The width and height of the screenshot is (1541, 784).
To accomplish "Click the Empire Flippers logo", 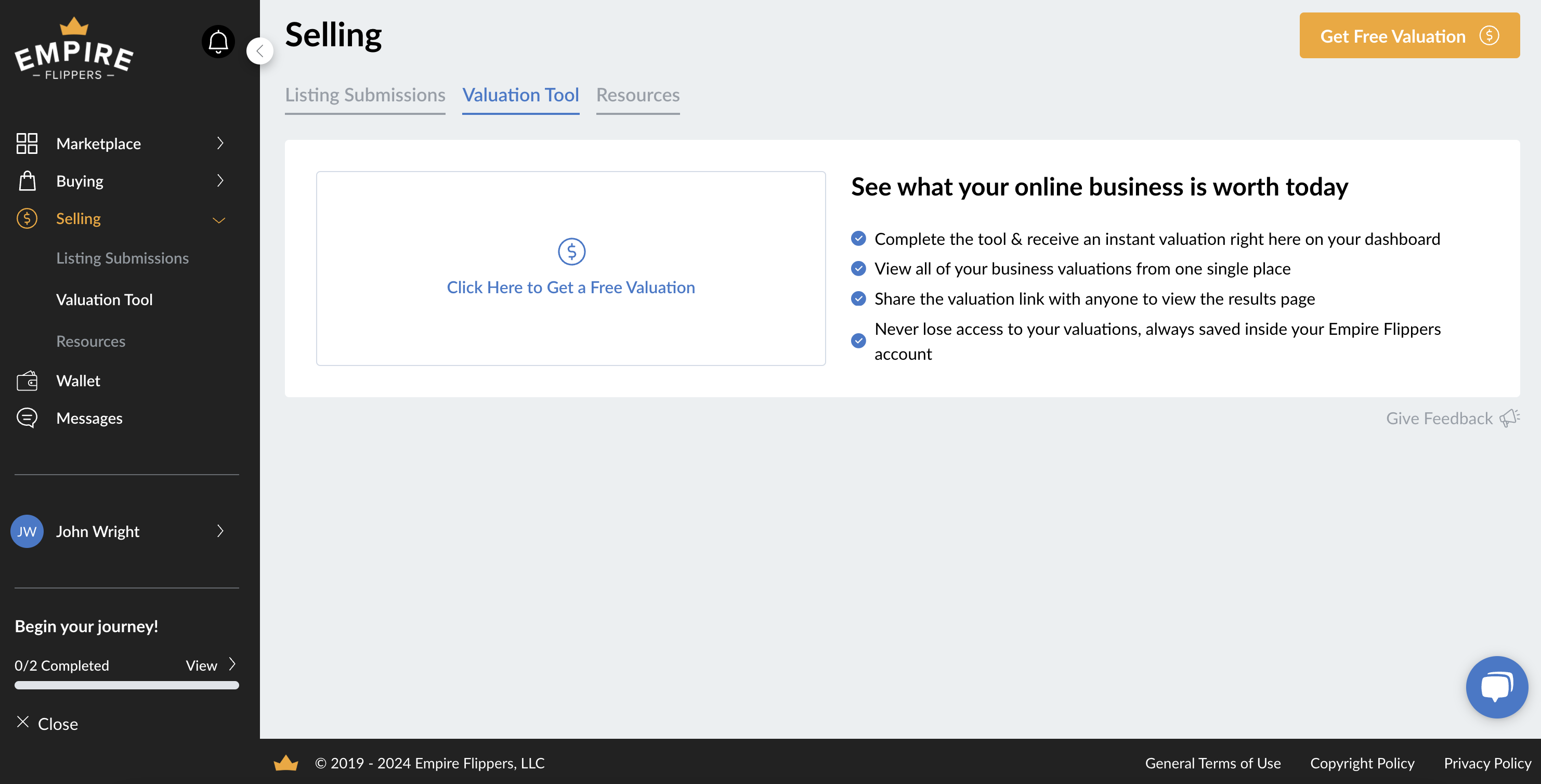I will coord(74,49).
